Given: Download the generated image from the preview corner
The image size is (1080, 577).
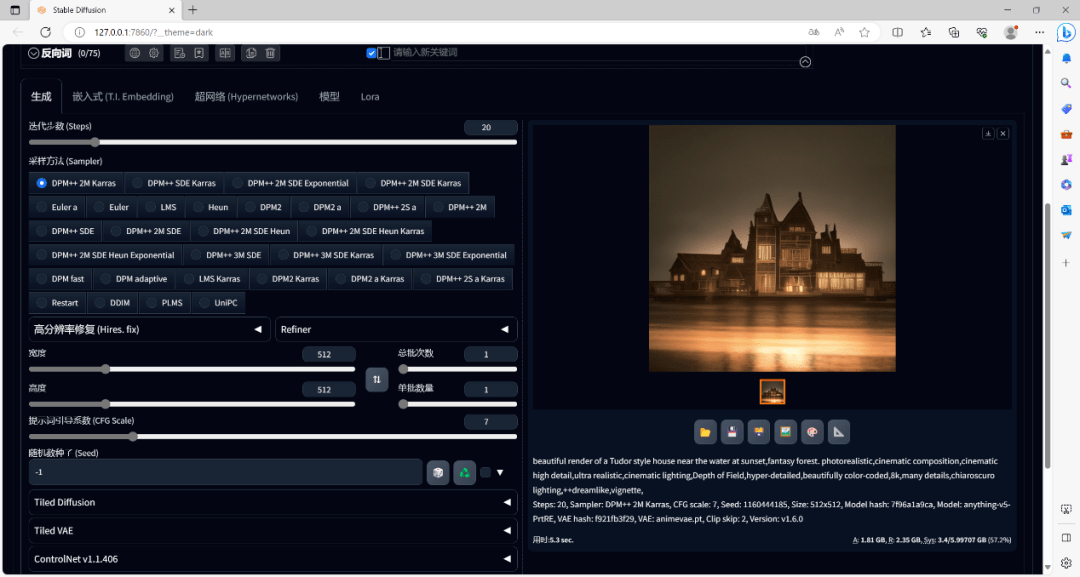Looking at the screenshot, I should pos(987,133).
